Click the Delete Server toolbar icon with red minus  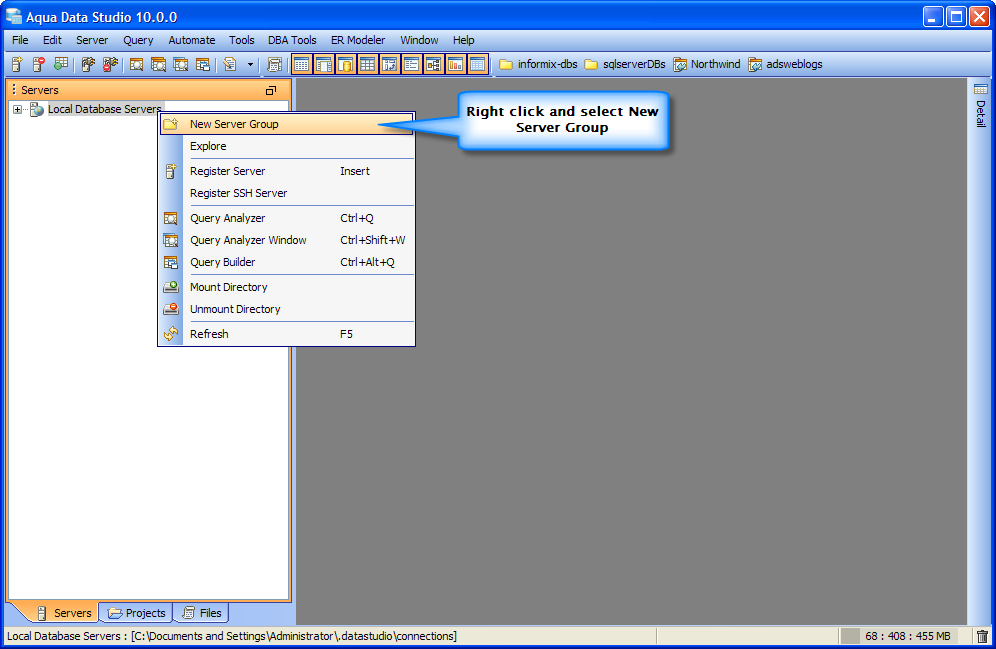click(39, 64)
